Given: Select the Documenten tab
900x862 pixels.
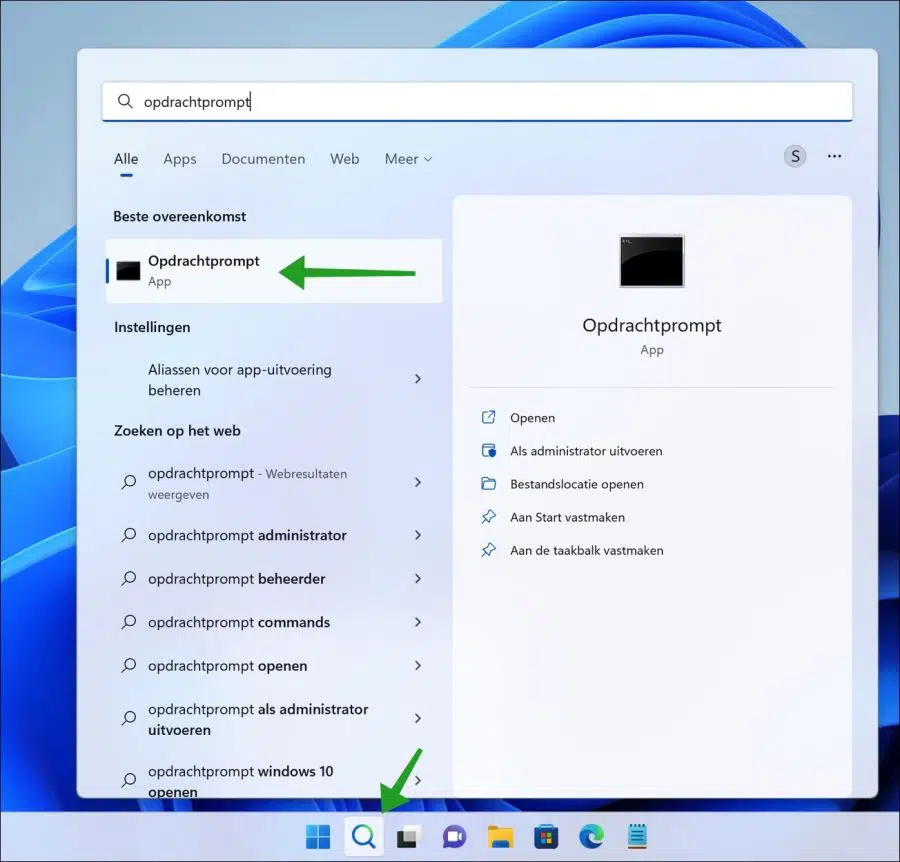Looking at the screenshot, I should 263,159.
